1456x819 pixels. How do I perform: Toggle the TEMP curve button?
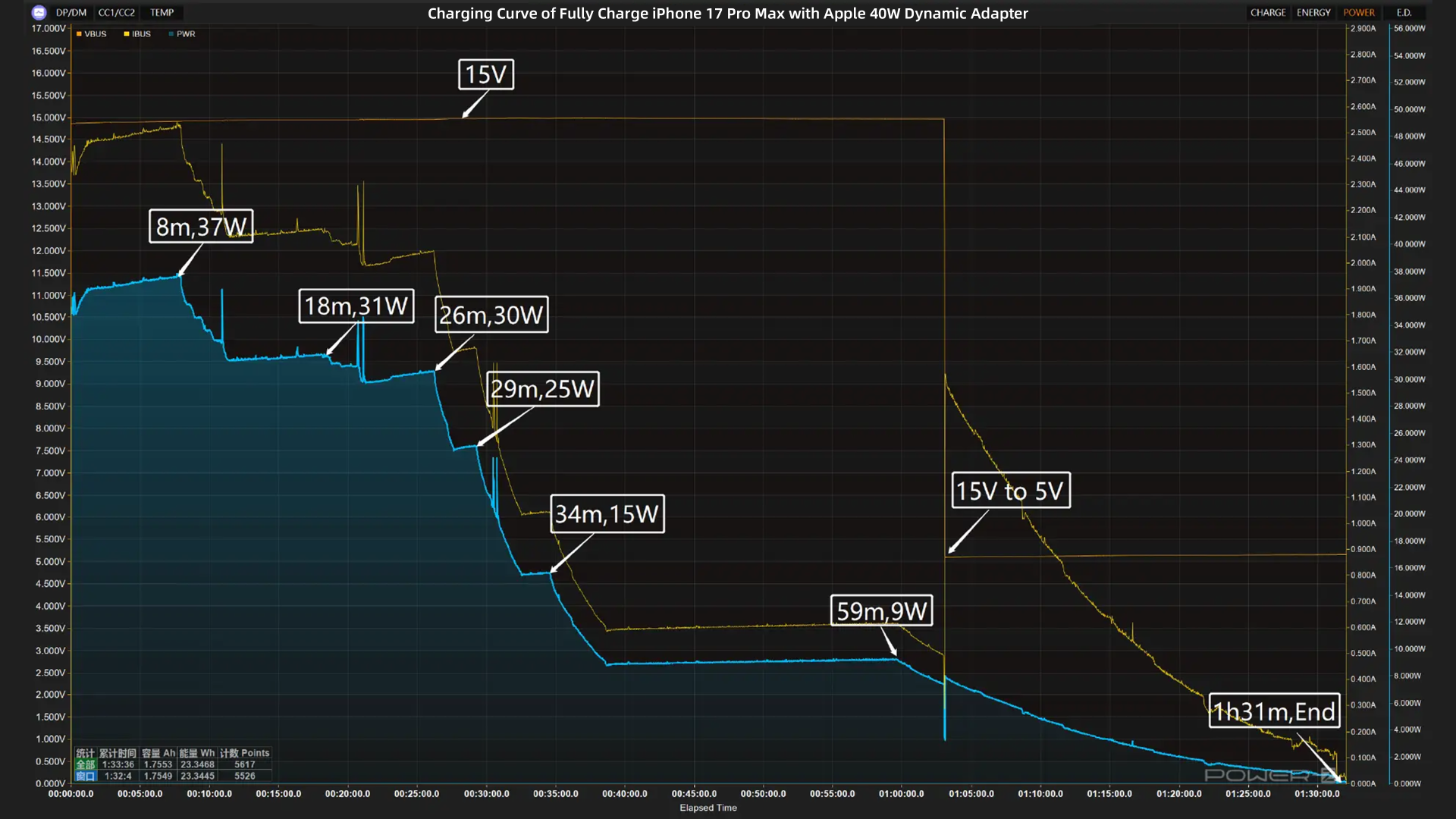[x=162, y=13]
